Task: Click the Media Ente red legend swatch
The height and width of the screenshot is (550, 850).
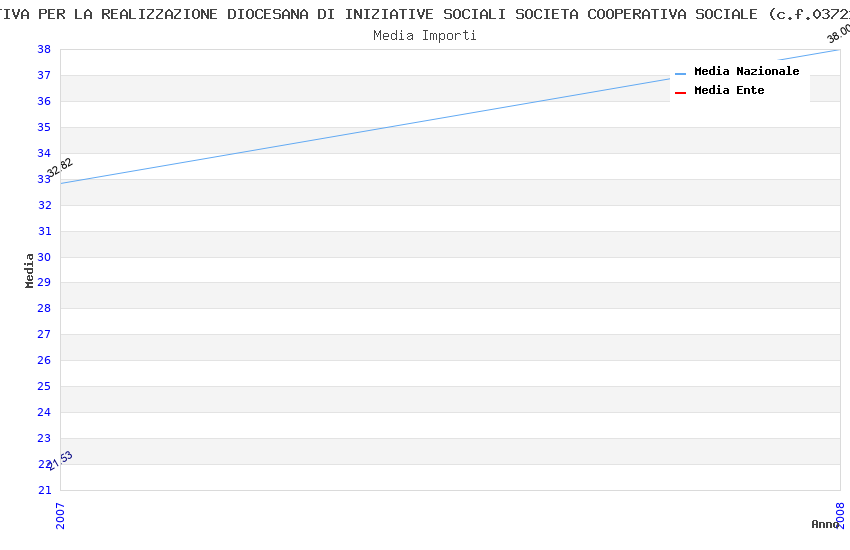Action: (681, 92)
